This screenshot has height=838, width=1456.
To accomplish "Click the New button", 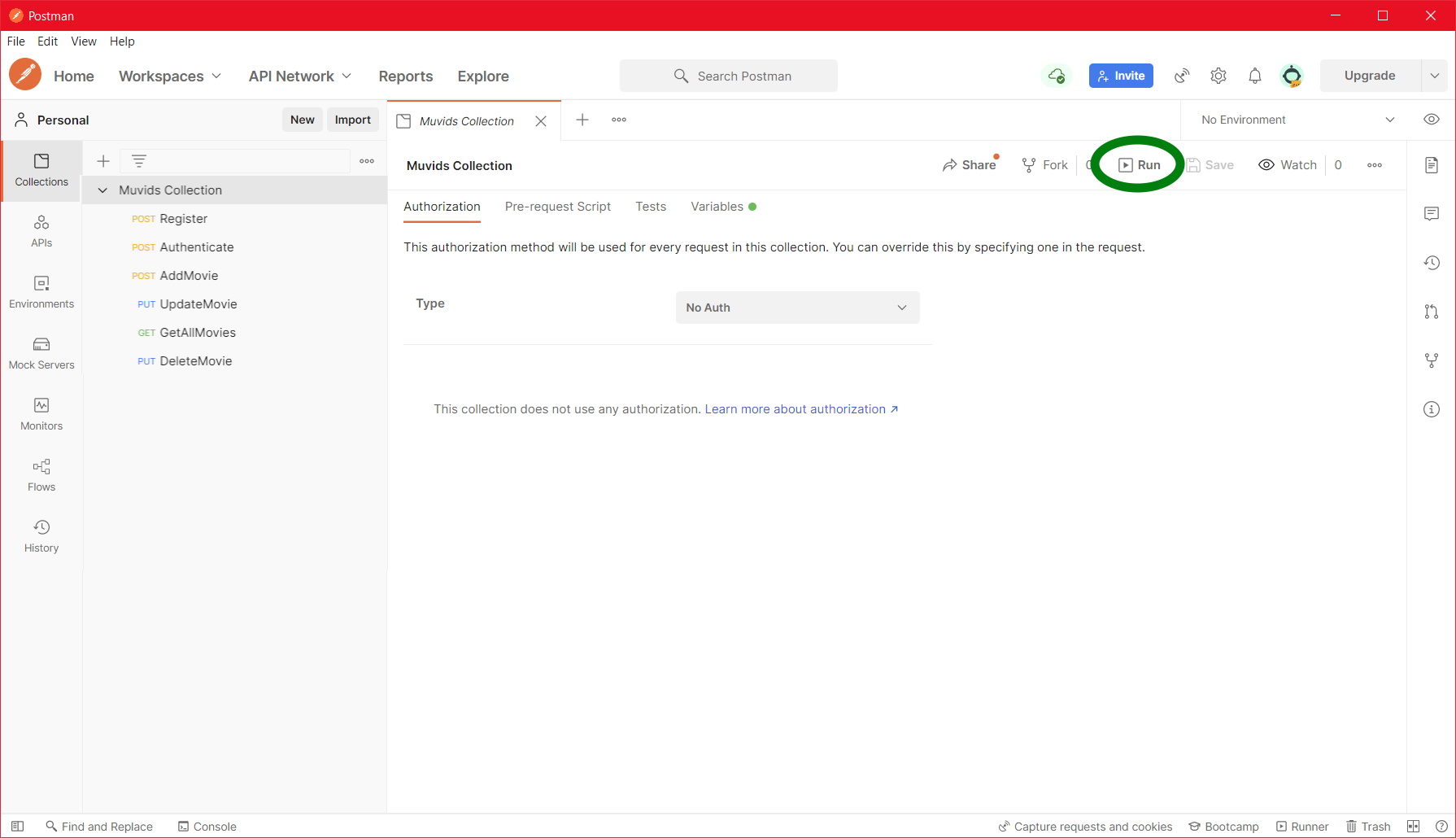I will click(303, 120).
